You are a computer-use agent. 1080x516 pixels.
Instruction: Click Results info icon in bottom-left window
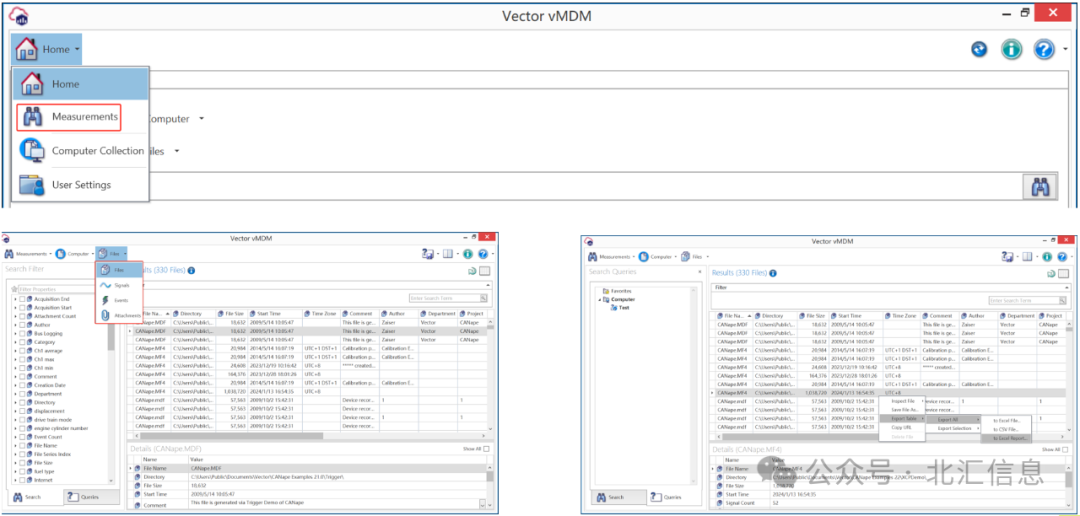pyautogui.click(x=191, y=271)
